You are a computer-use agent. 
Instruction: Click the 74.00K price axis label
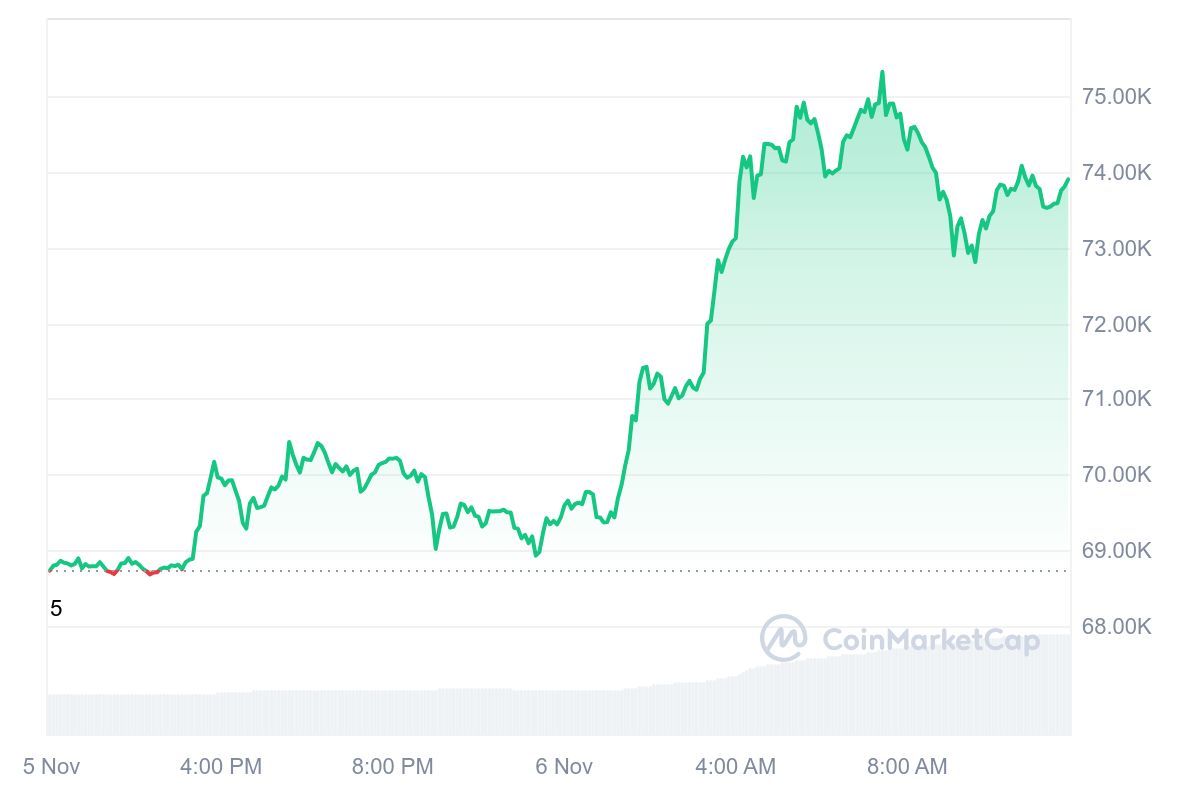[x=1118, y=173]
